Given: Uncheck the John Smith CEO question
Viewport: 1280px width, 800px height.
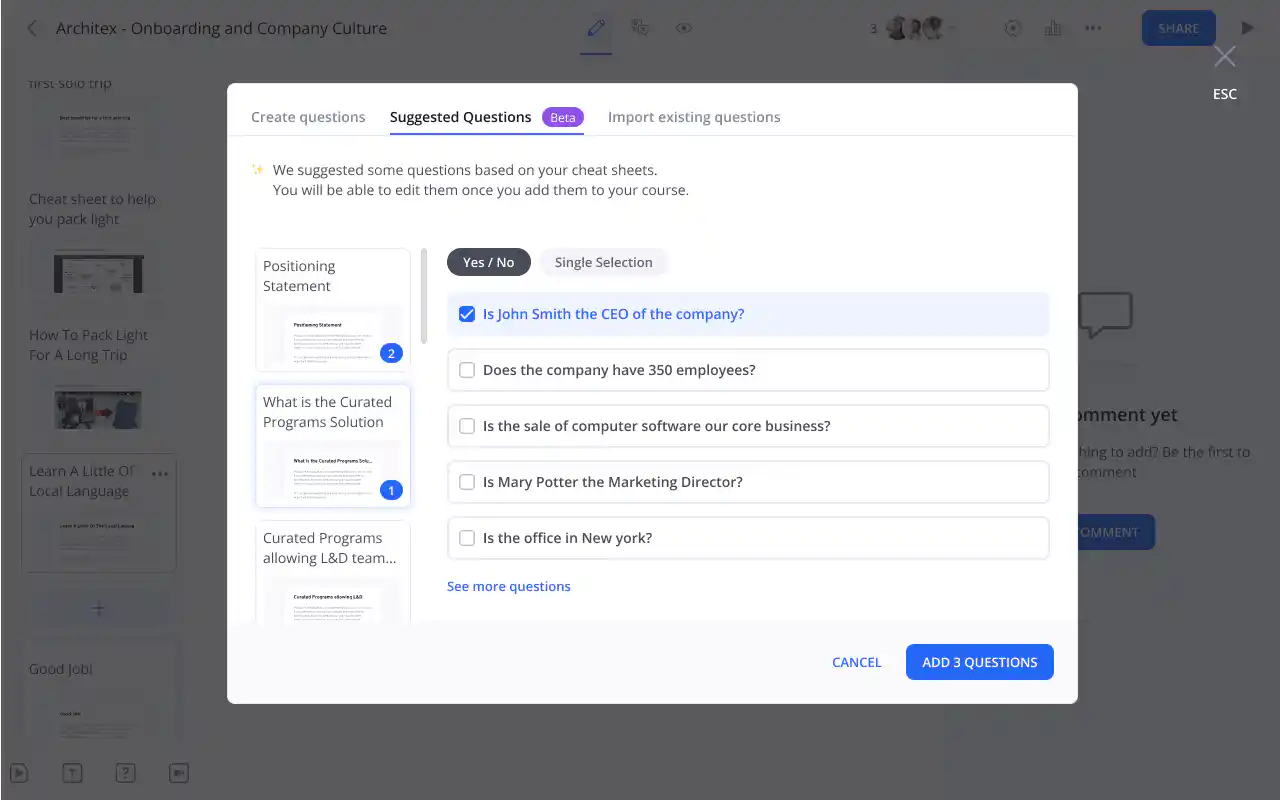Looking at the screenshot, I should pyautogui.click(x=467, y=313).
